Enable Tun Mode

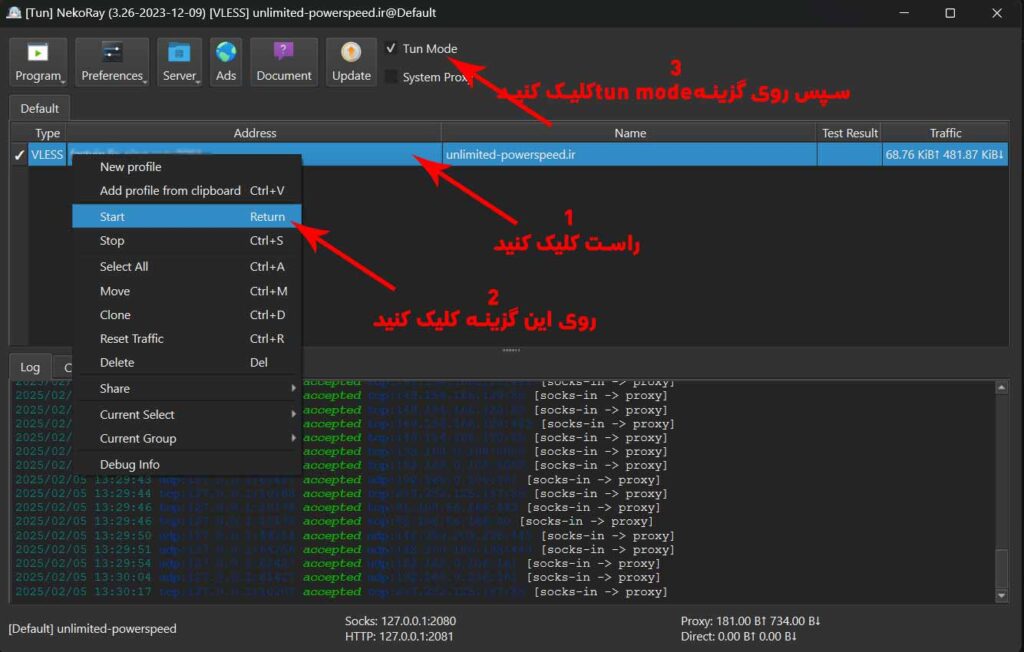click(390, 48)
